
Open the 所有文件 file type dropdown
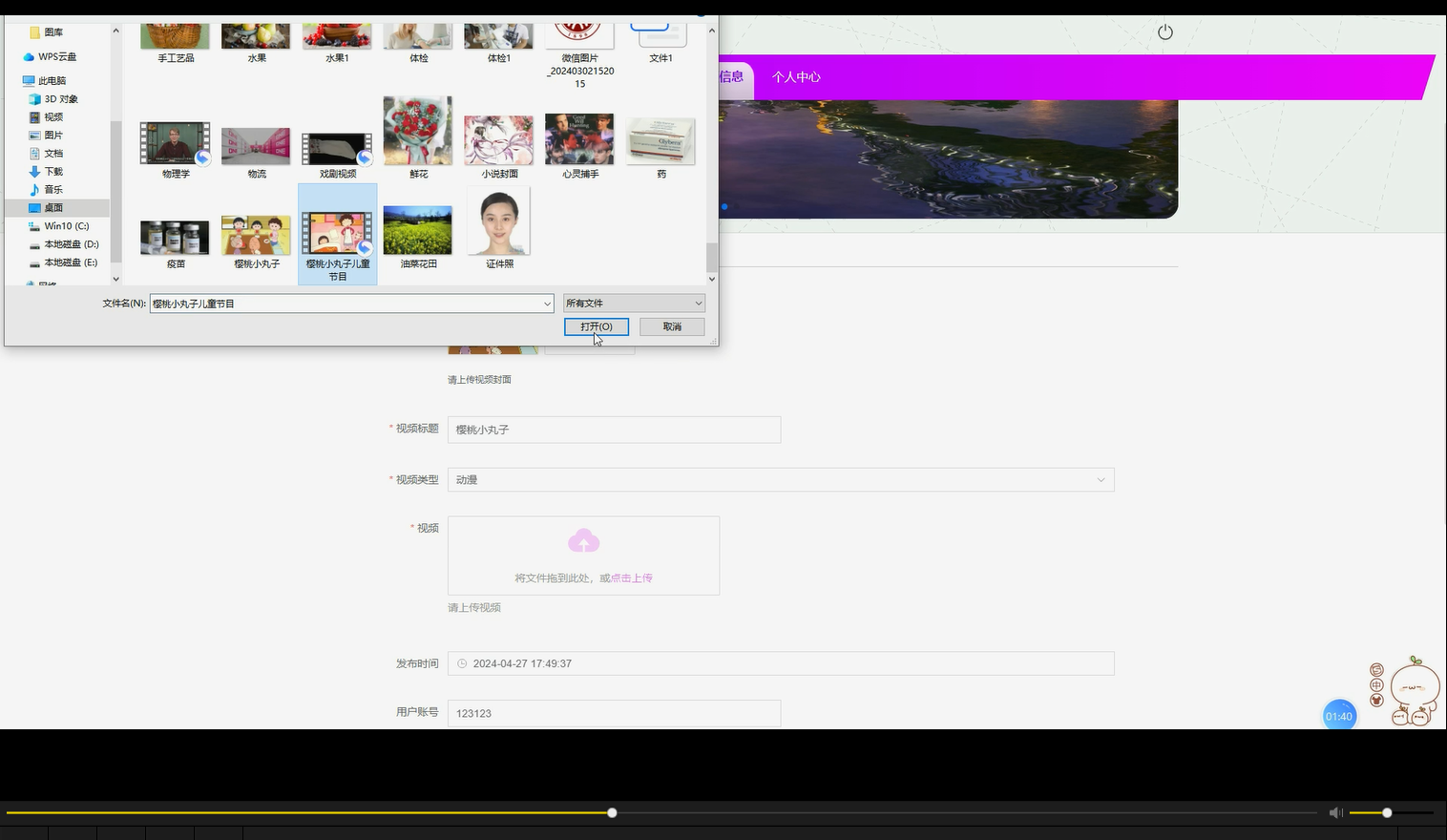pyautogui.click(x=634, y=304)
